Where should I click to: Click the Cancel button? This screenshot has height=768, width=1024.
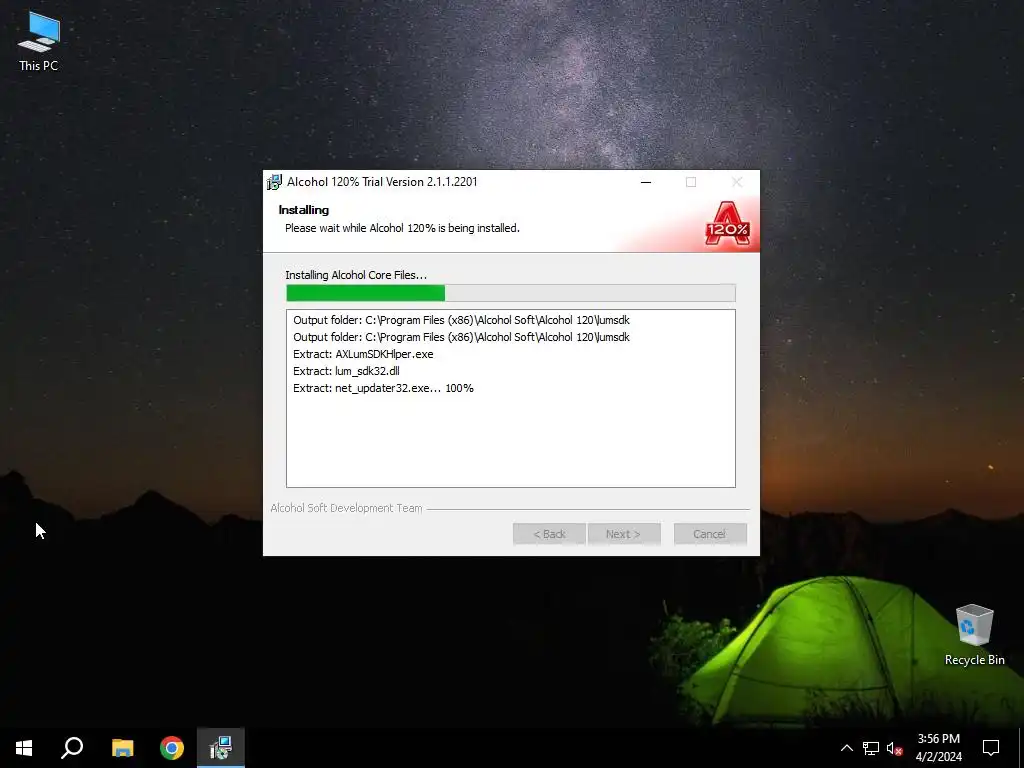(710, 534)
